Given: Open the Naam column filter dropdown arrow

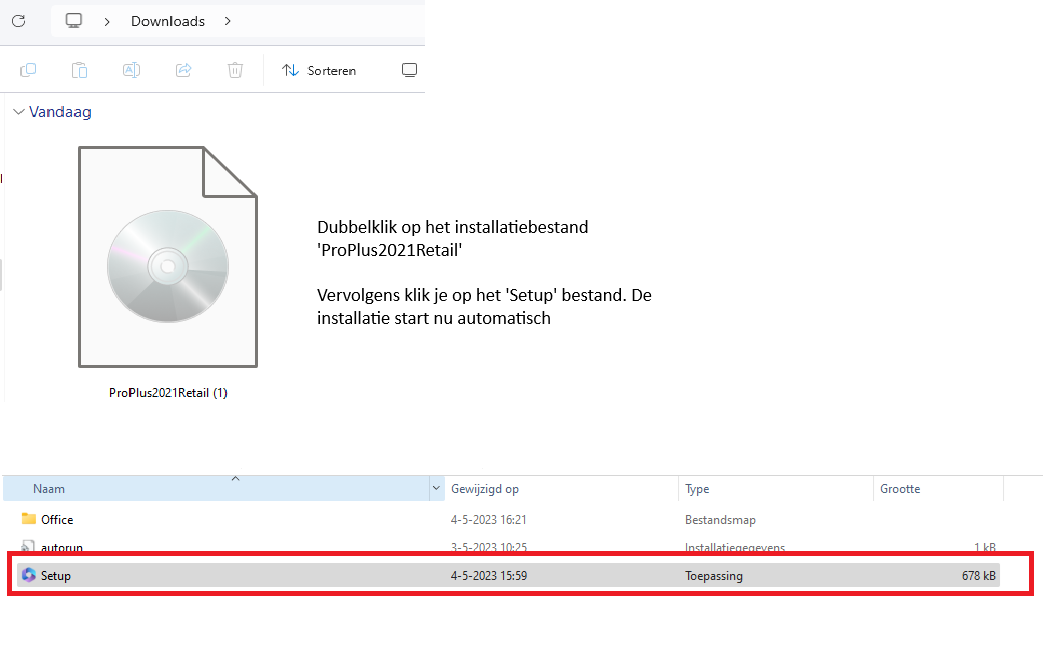Looking at the screenshot, I should pos(436,489).
